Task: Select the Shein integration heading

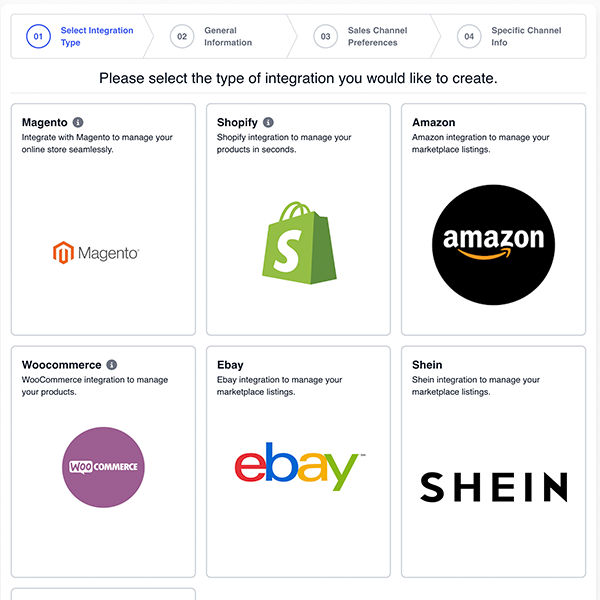Action: point(427,365)
